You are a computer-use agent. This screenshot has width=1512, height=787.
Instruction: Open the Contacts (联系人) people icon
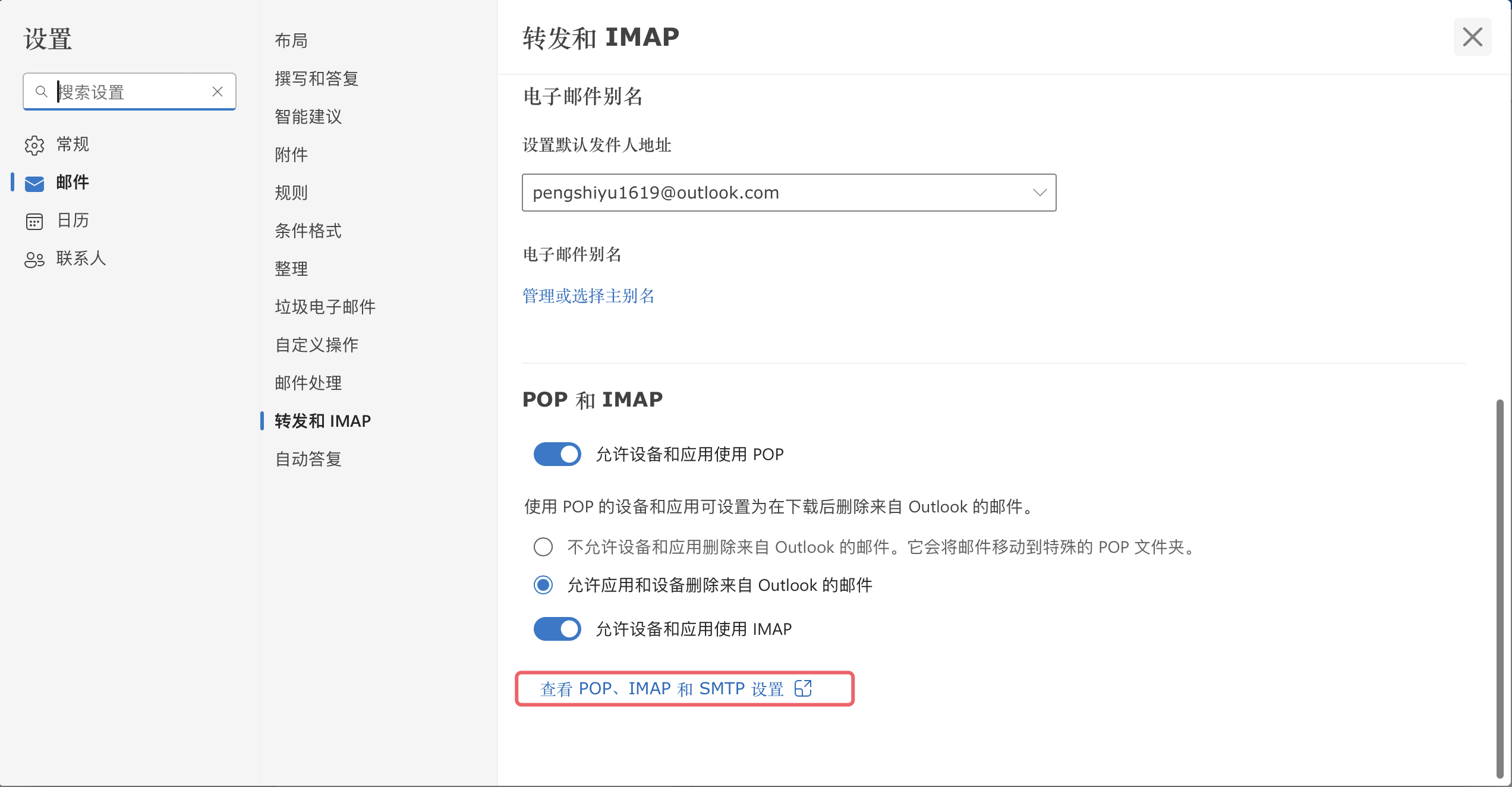(x=34, y=259)
